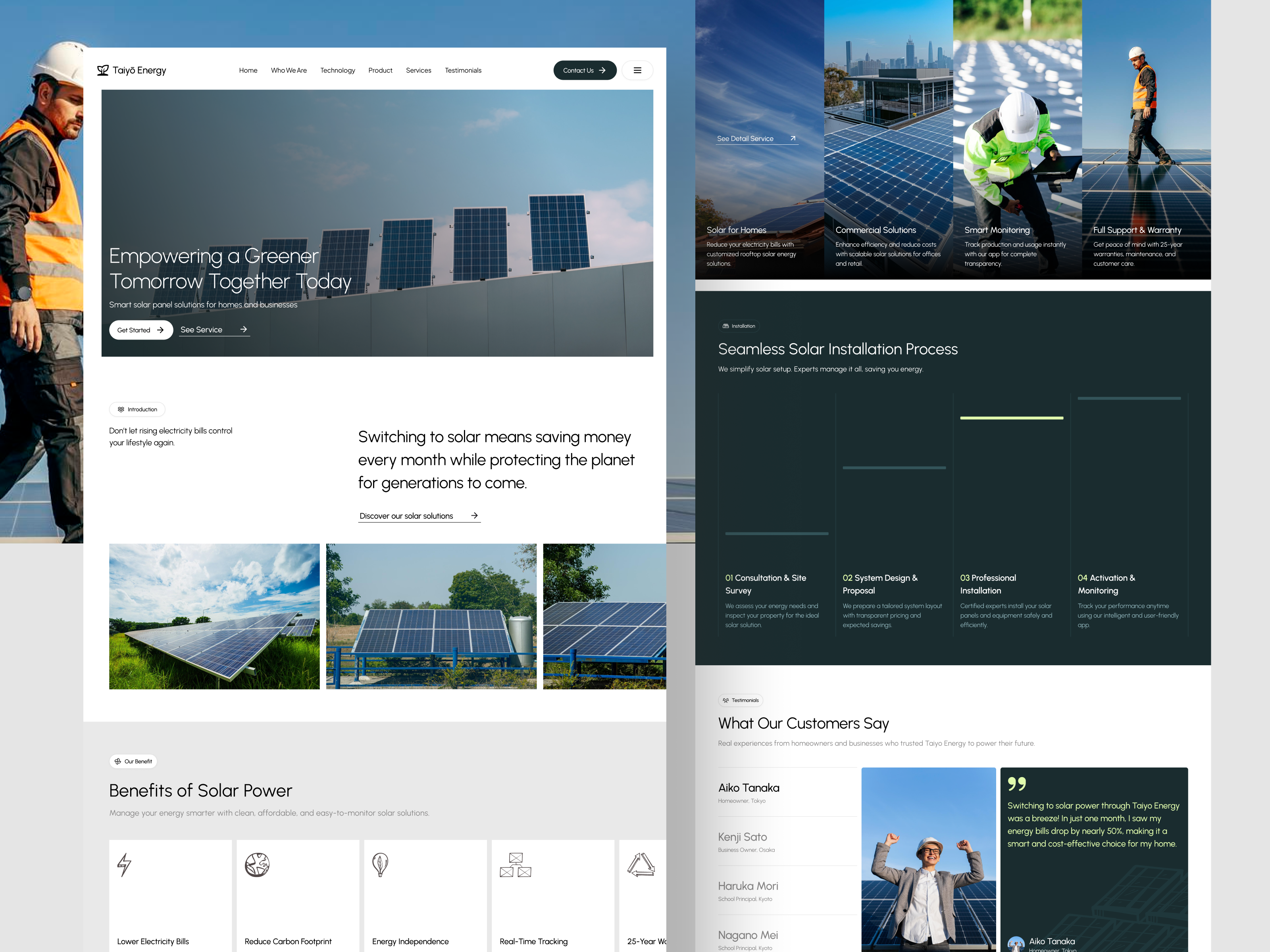Click the Get Started button
The width and height of the screenshot is (1270, 952).
click(x=140, y=330)
